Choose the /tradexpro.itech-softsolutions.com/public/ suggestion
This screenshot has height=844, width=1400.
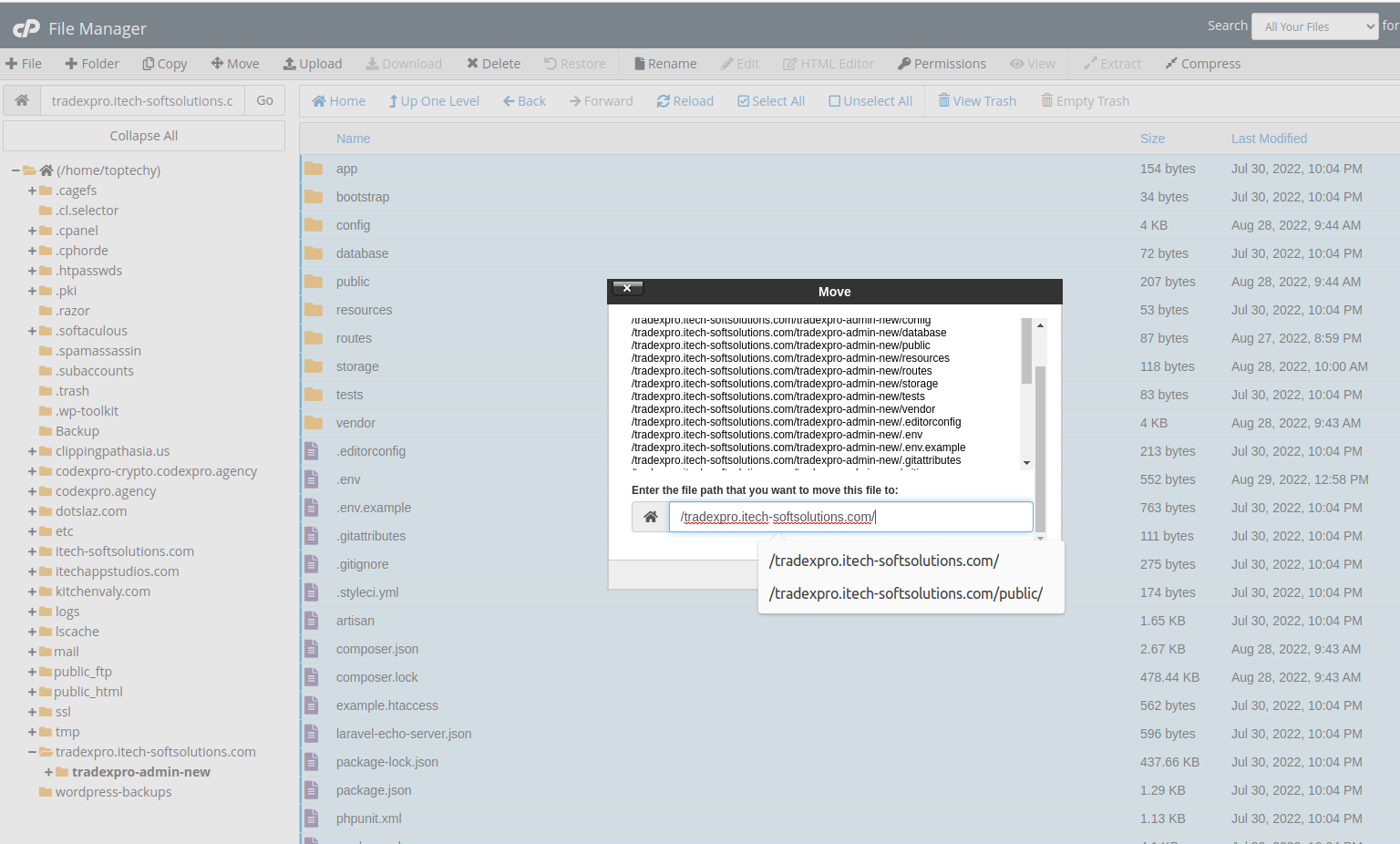coord(905,593)
